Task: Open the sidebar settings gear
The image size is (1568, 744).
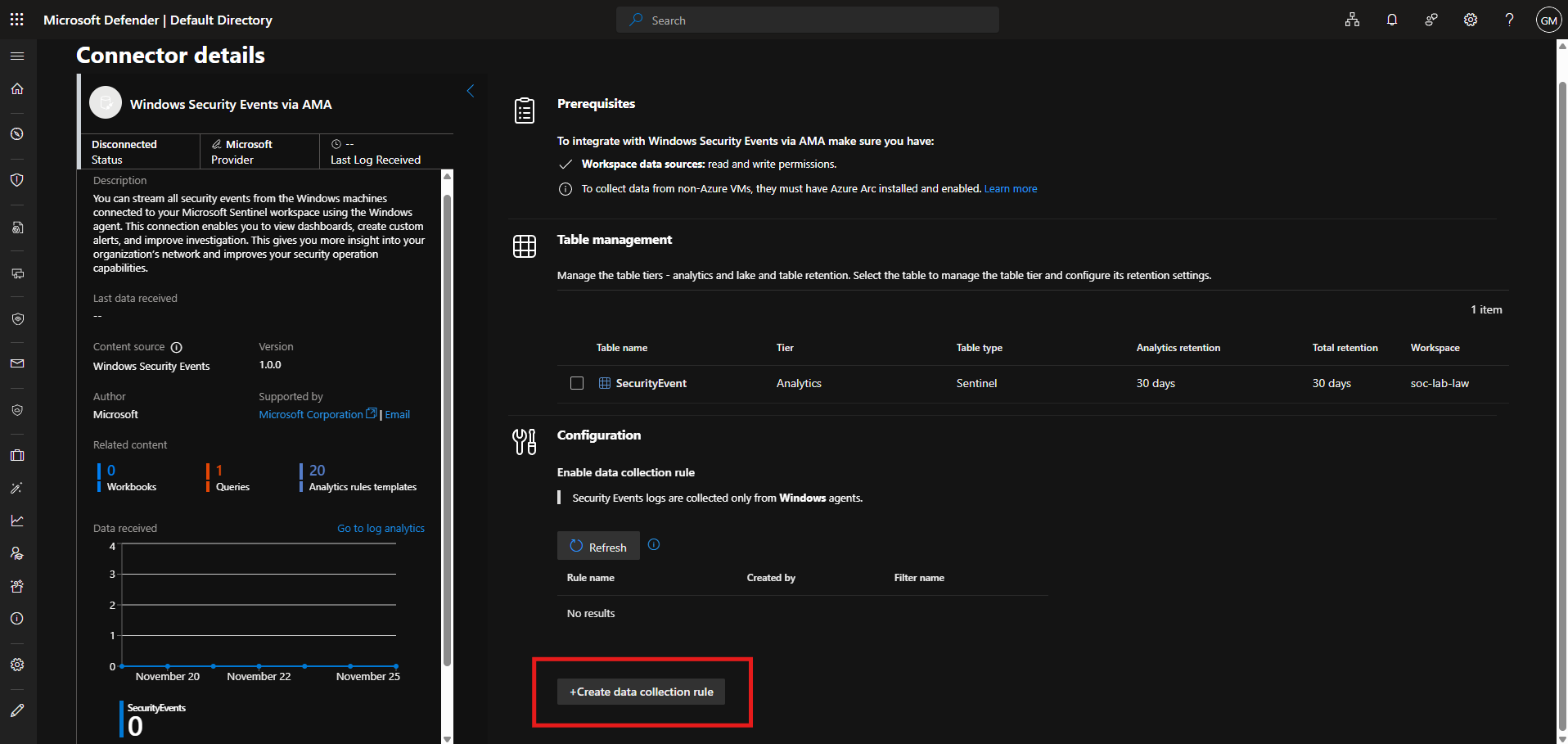Action: (x=17, y=665)
